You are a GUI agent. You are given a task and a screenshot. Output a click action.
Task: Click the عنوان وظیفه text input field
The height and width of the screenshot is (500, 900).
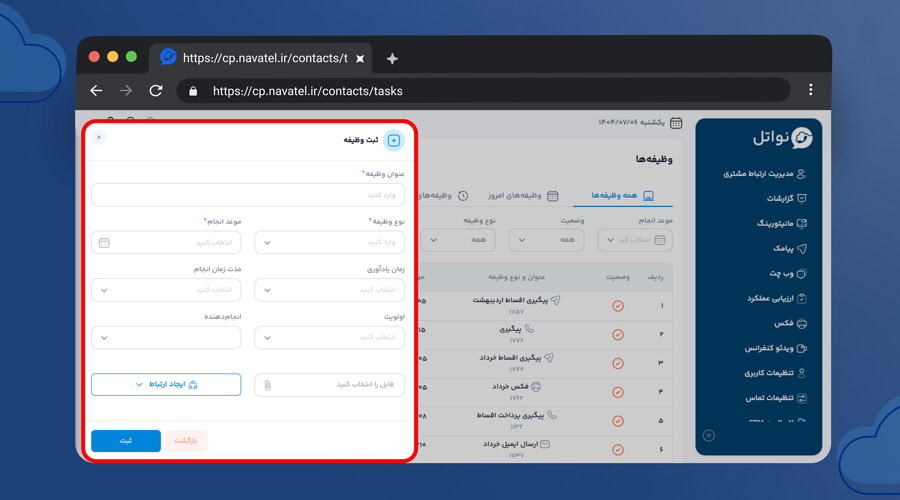click(247, 195)
